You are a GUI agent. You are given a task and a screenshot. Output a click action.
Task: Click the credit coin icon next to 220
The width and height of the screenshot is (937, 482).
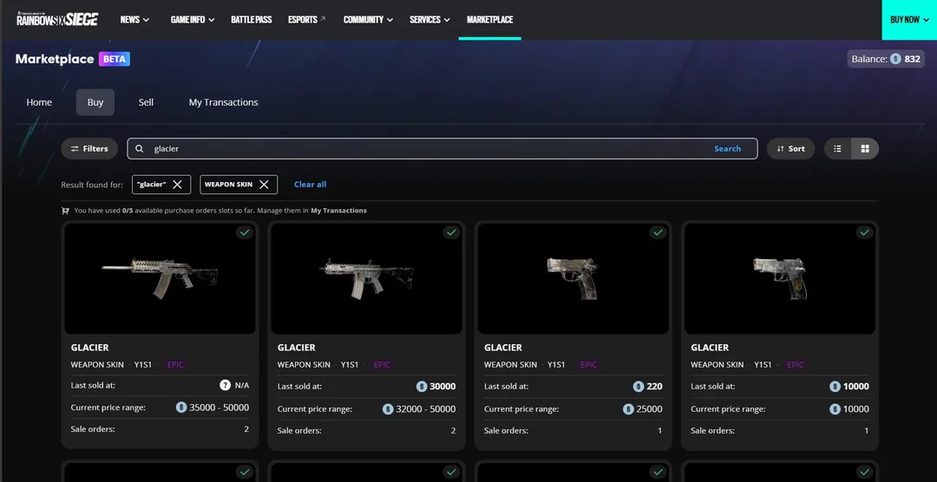click(638, 386)
